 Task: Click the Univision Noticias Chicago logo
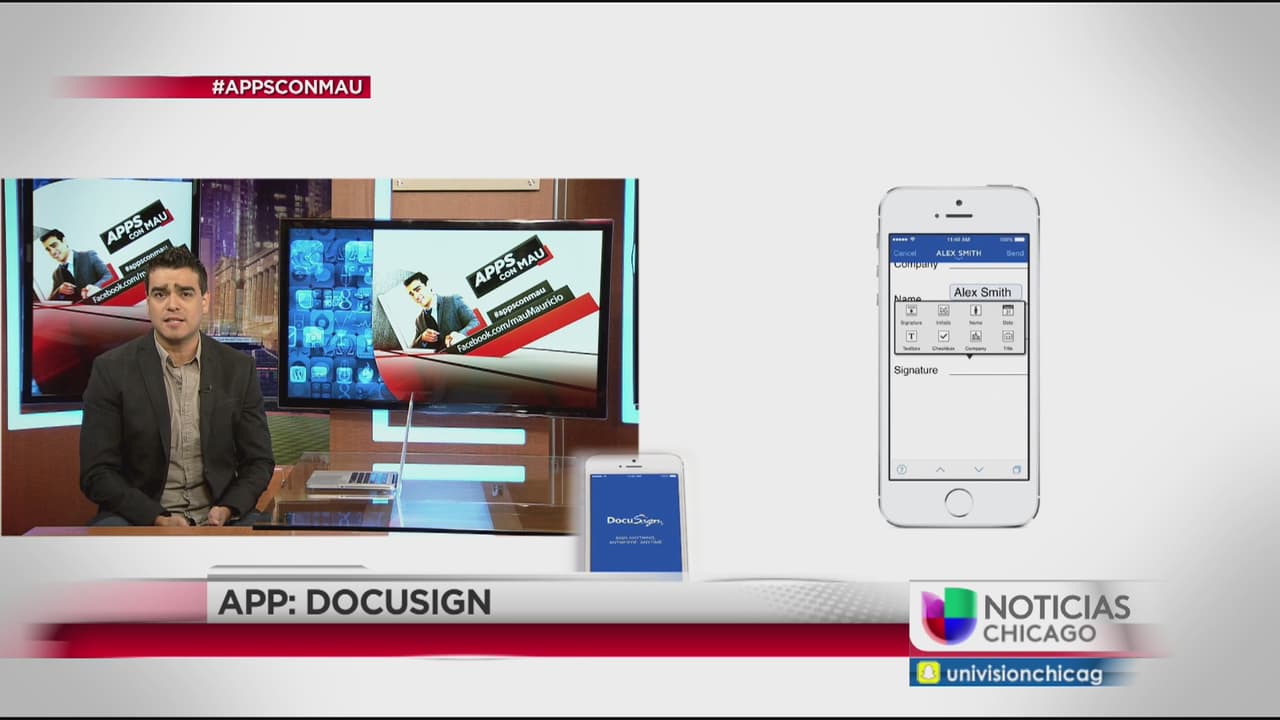(1025, 618)
